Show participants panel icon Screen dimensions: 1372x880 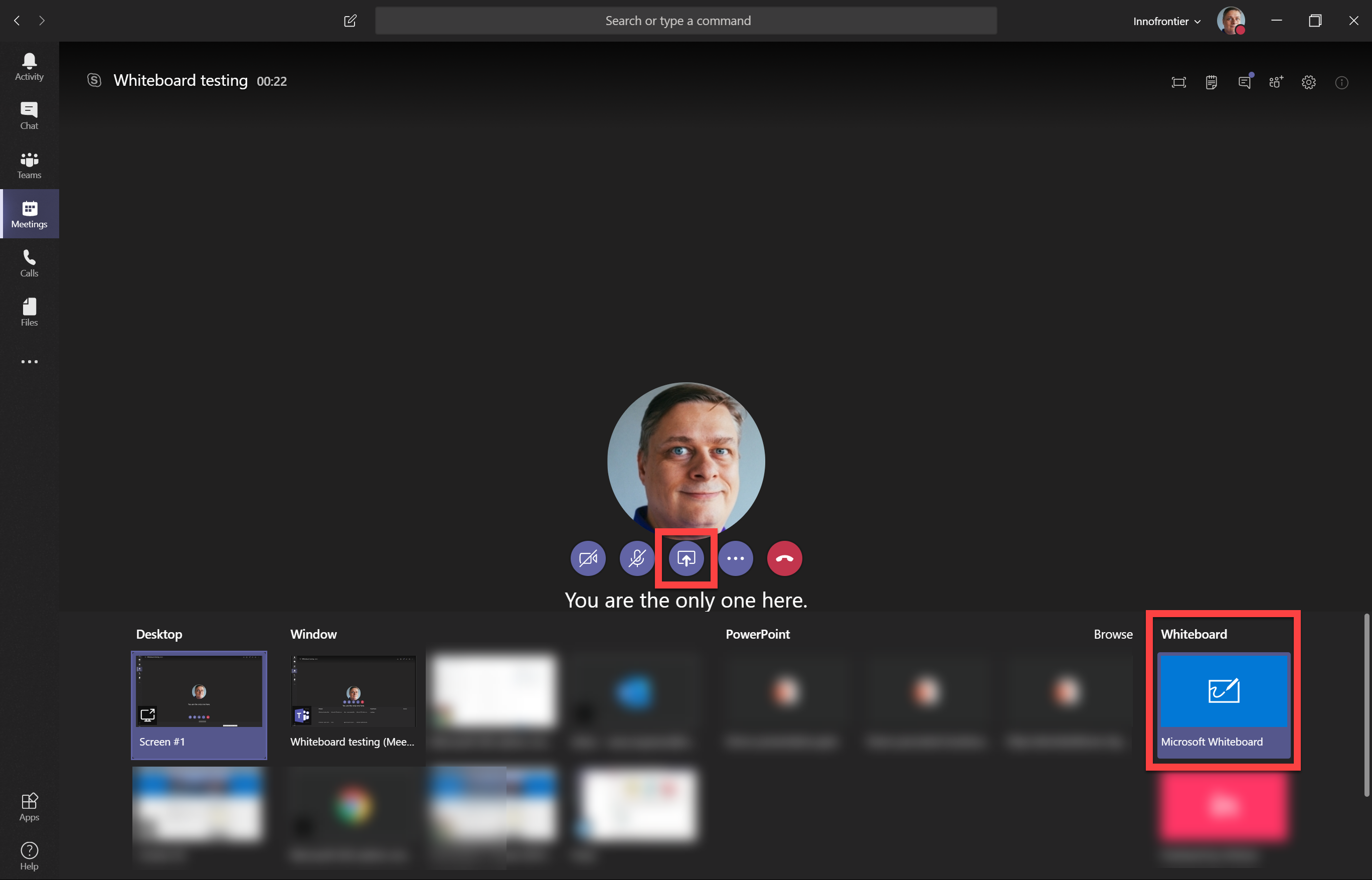(x=1276, y=82)
